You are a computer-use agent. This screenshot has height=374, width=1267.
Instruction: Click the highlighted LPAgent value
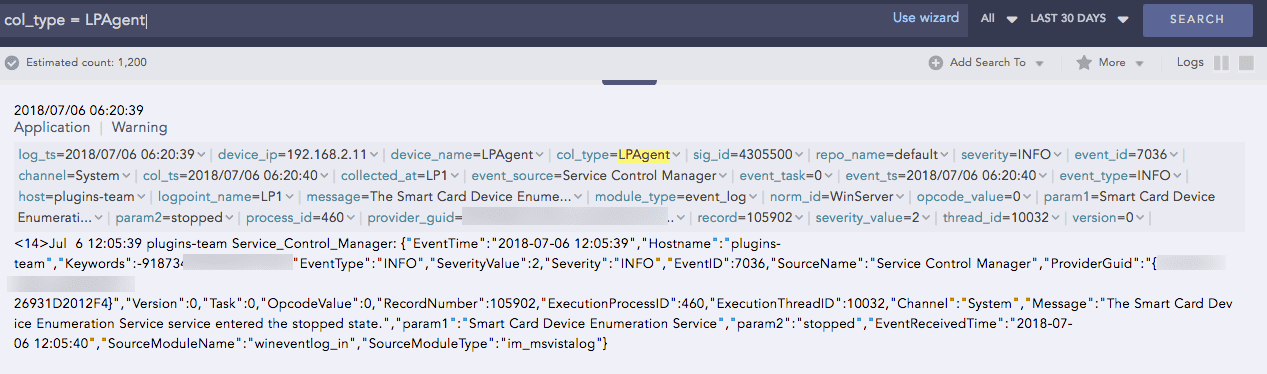pos(643,155)
